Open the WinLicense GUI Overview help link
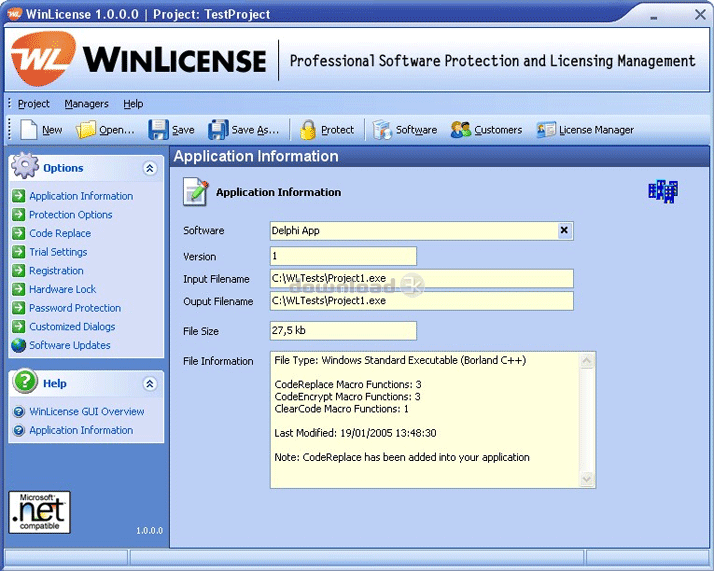The width and height of the screenshot is (714, 571). click(87, 412)
